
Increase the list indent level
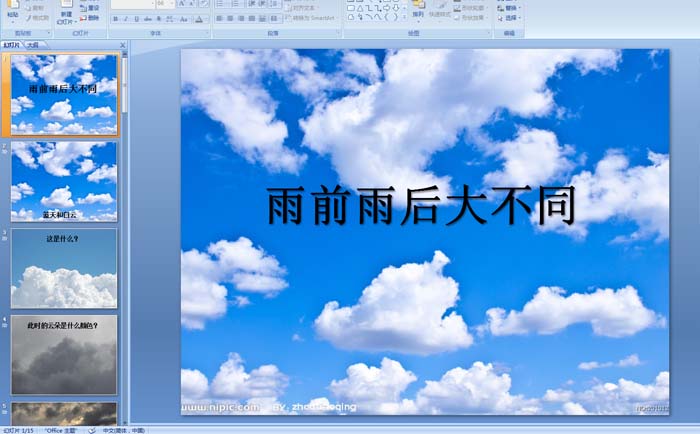click(x=262, y=4)
